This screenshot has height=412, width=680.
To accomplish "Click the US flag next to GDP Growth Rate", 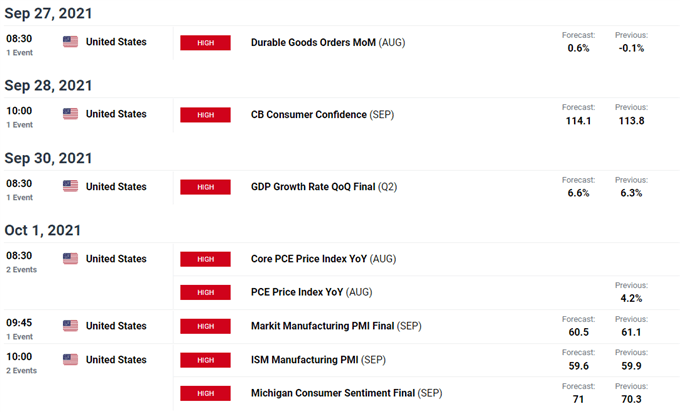I will click(x=70, y=186).
